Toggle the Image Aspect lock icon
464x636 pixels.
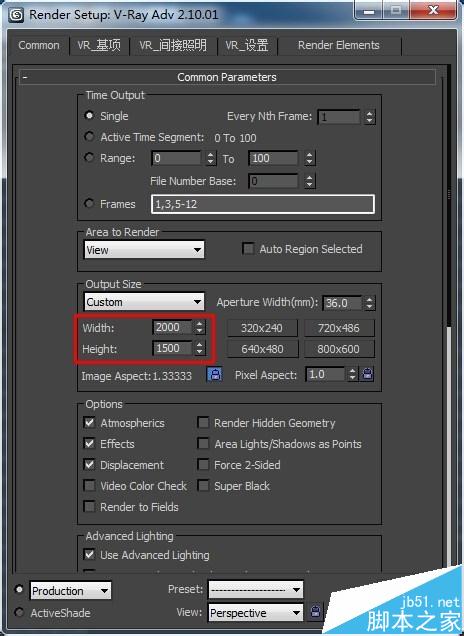pos(215,374)
